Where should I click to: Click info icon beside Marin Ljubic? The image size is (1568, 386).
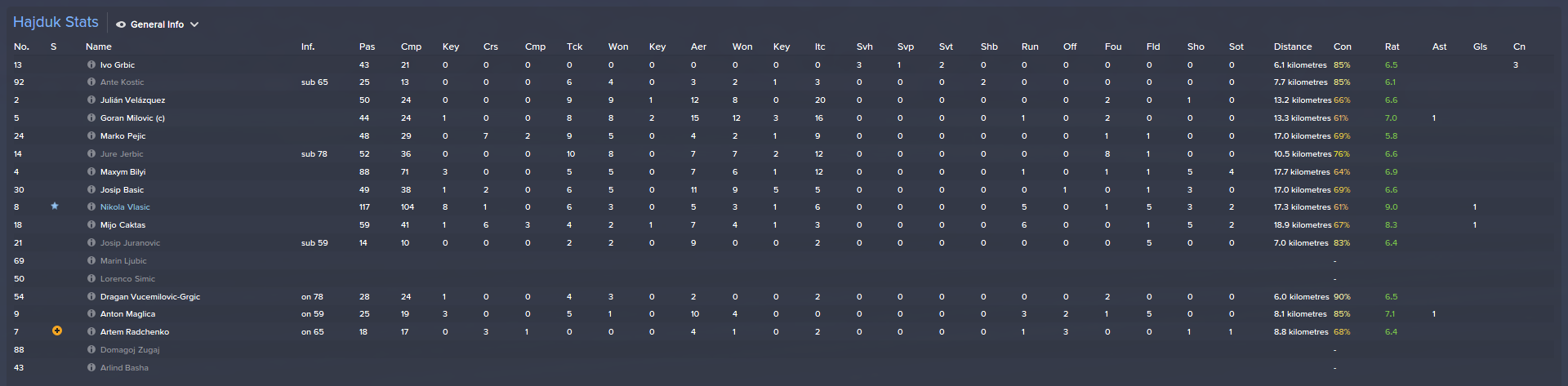tap(91, 261)
